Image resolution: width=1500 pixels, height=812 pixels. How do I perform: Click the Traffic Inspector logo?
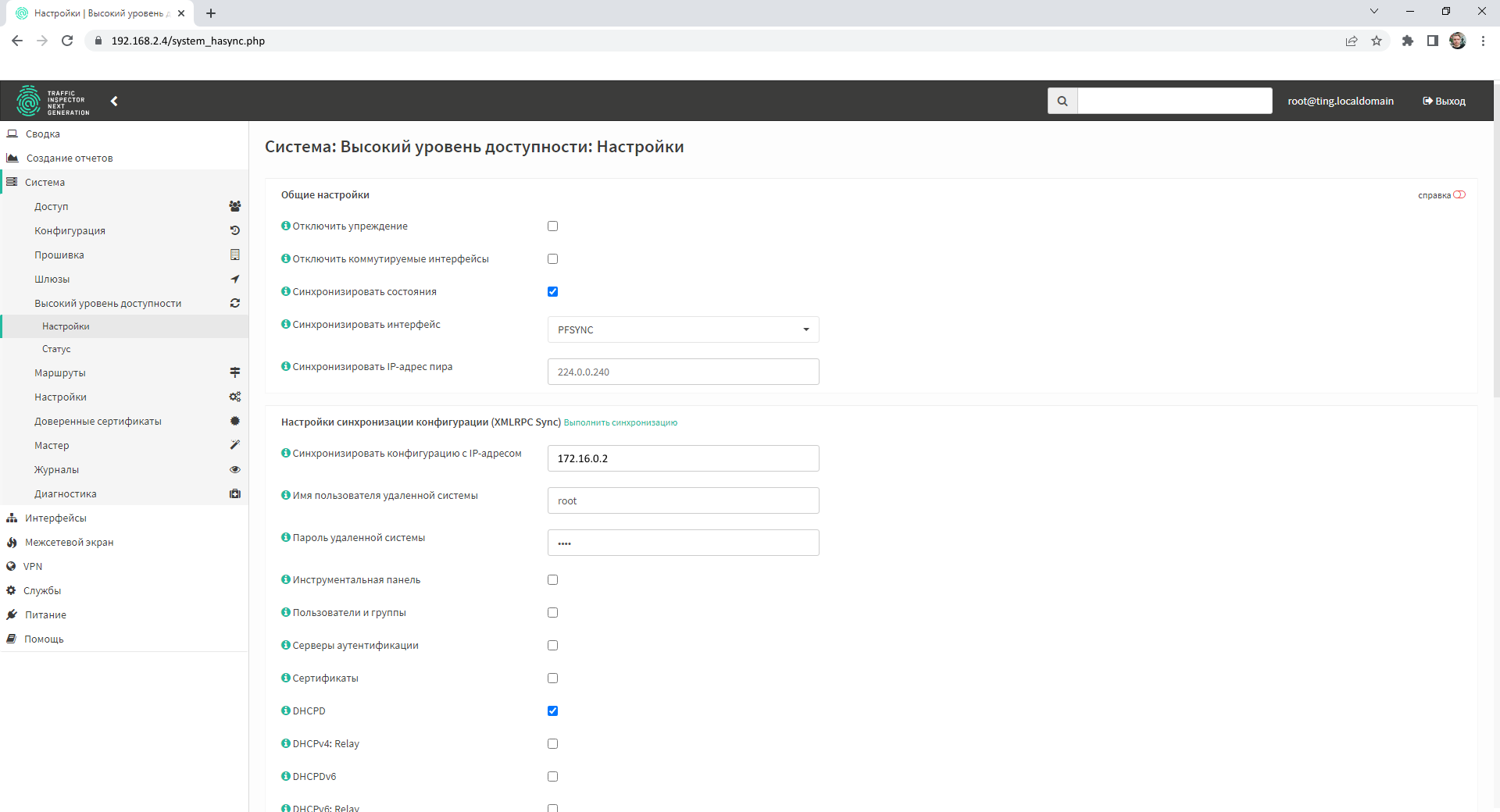click(x=52, y=101)
